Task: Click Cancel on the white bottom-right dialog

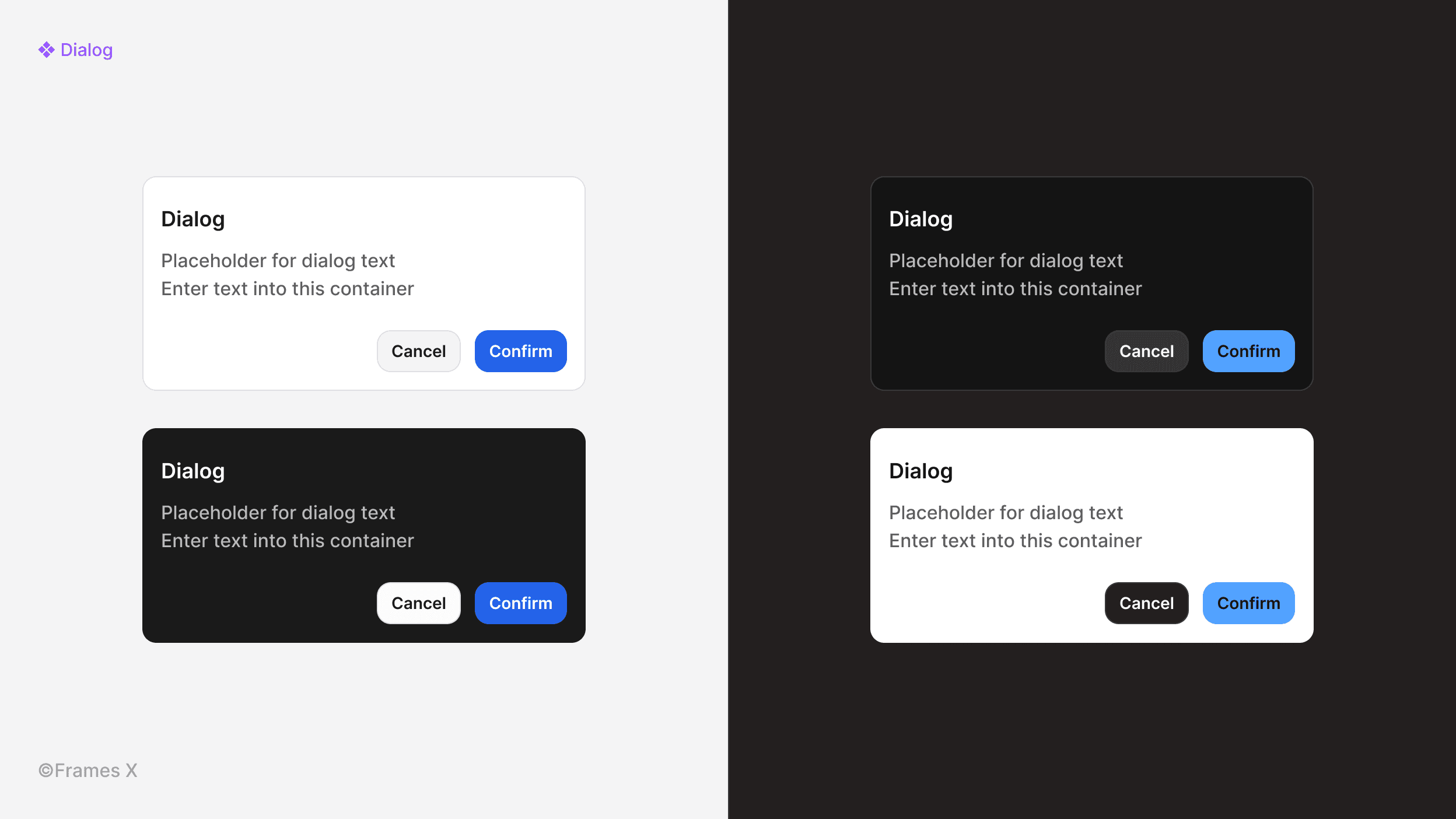Action: click(1147, 603)
